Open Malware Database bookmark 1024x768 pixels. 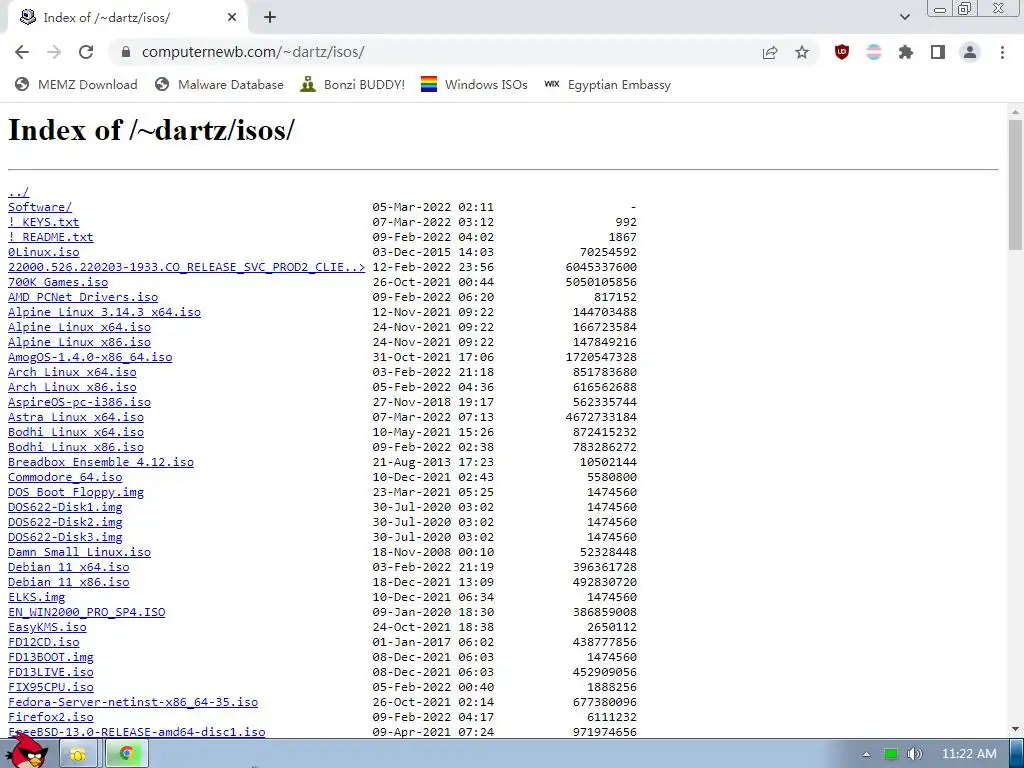tap(219, 84)
